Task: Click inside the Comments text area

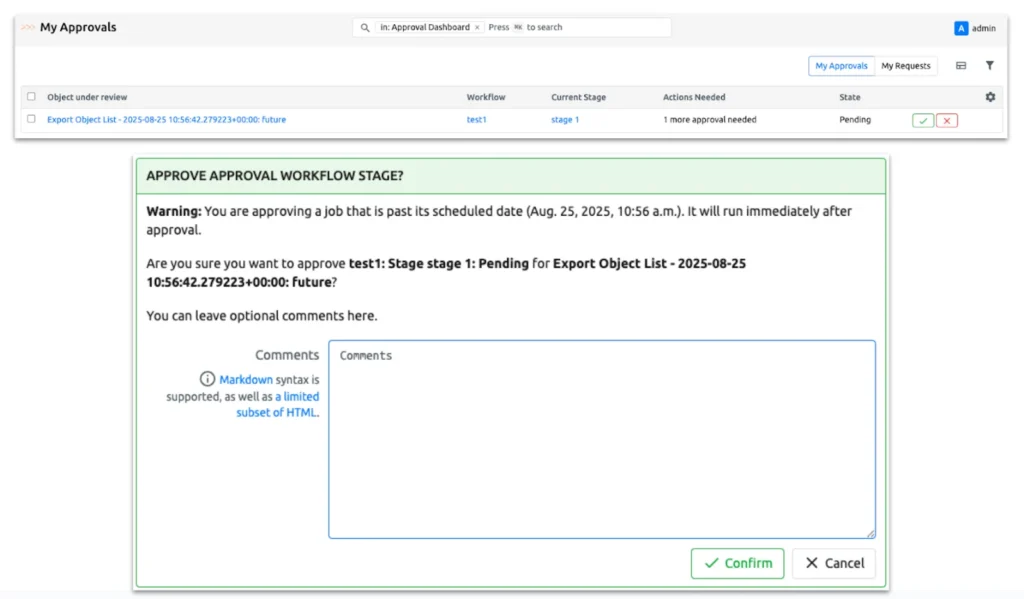Action: pyautogui.click(x=600, y=438)
